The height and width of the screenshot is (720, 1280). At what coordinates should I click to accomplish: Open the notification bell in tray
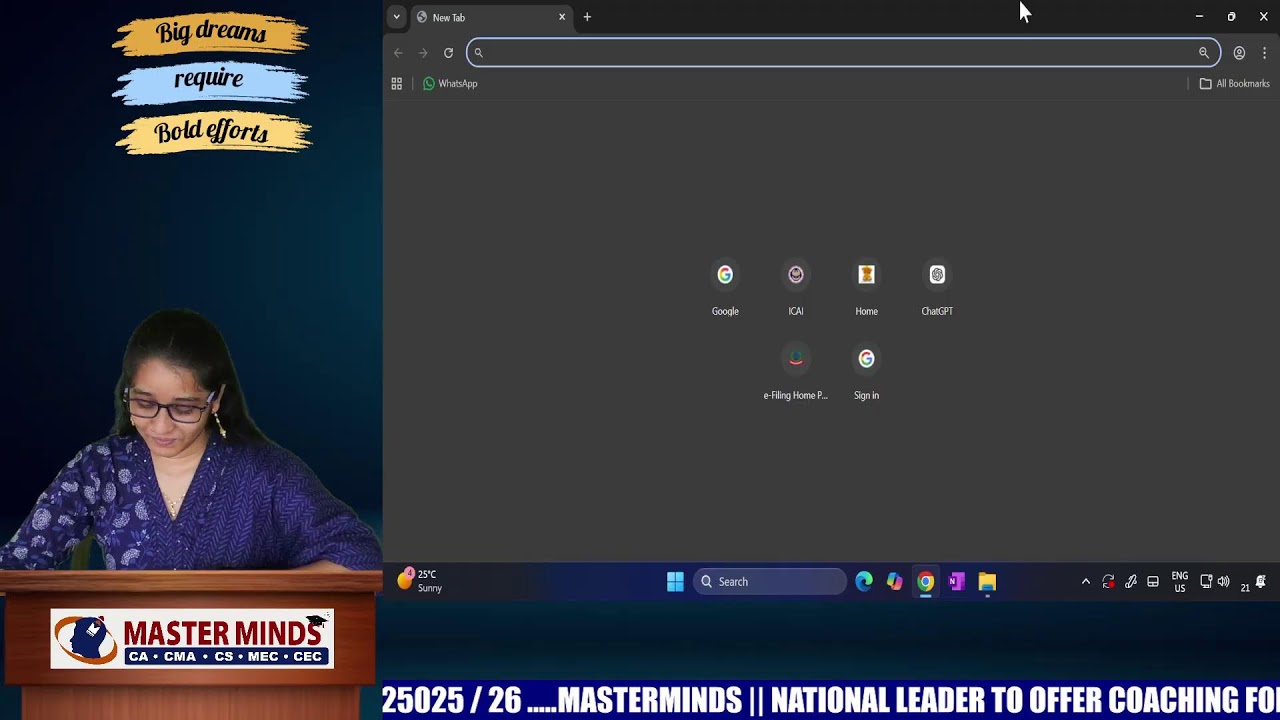coord(1261,582)
